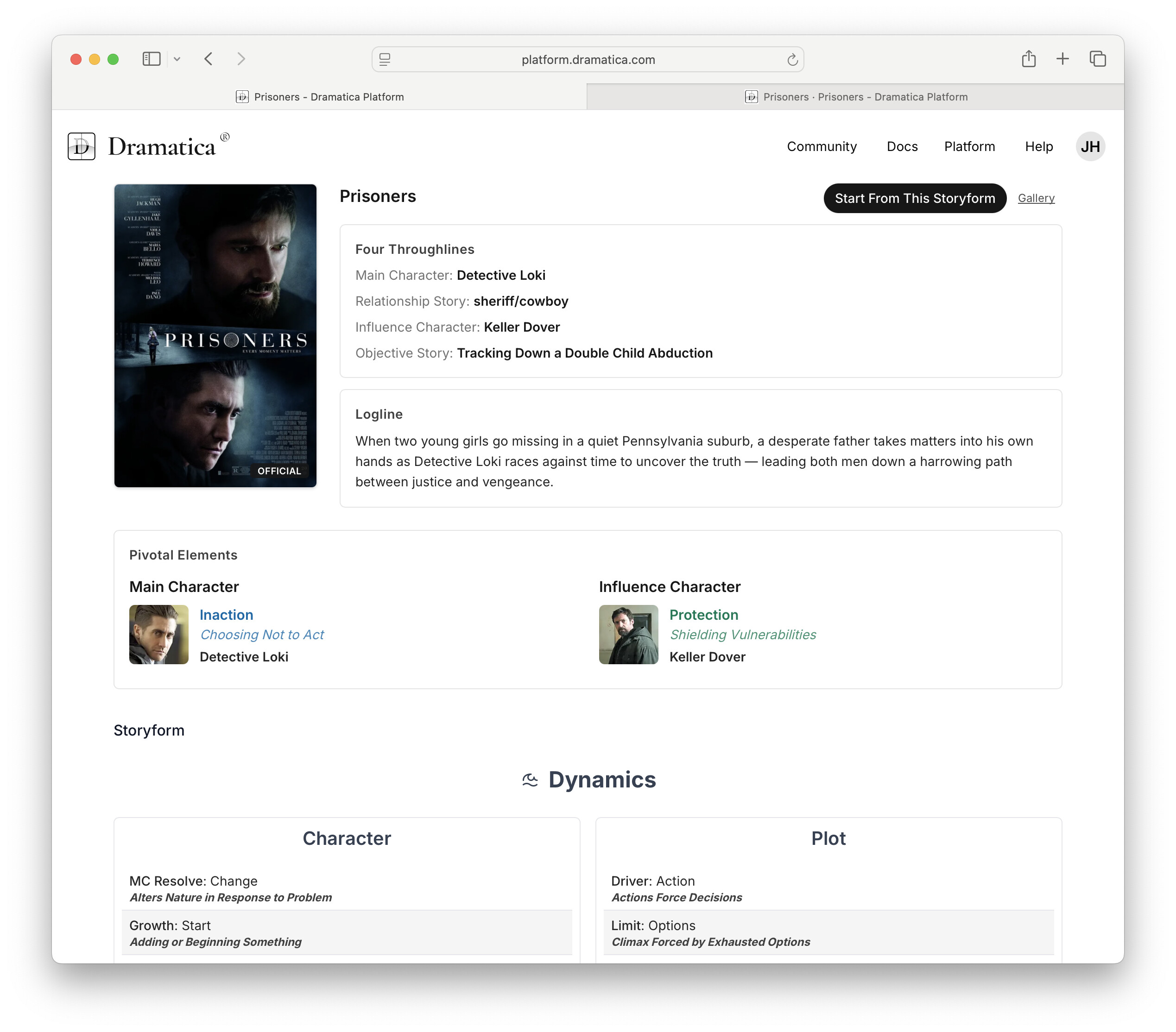The image size is (1176, 1032).
Task: Open the JH user avatar menu
Action: tap(1090, 147)
